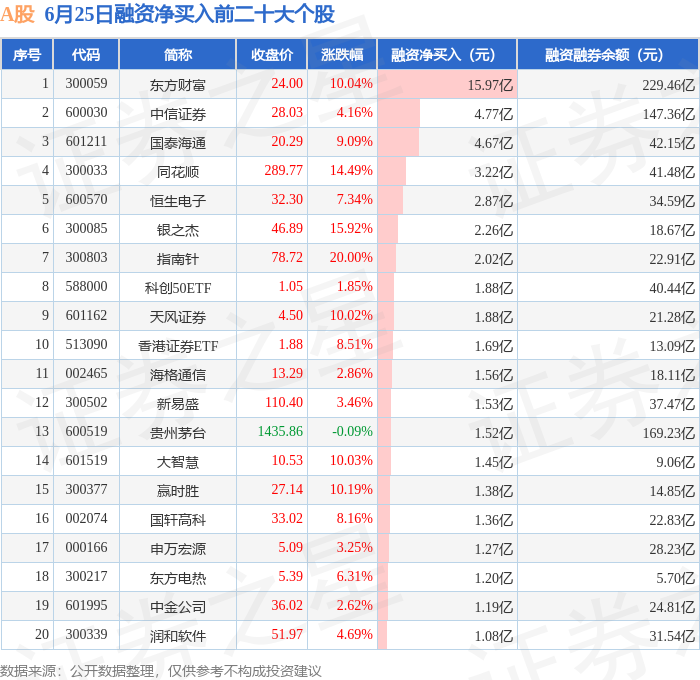Click change percentage 20.00%
This screenshot has width=700, height=680.
(351, 258)
